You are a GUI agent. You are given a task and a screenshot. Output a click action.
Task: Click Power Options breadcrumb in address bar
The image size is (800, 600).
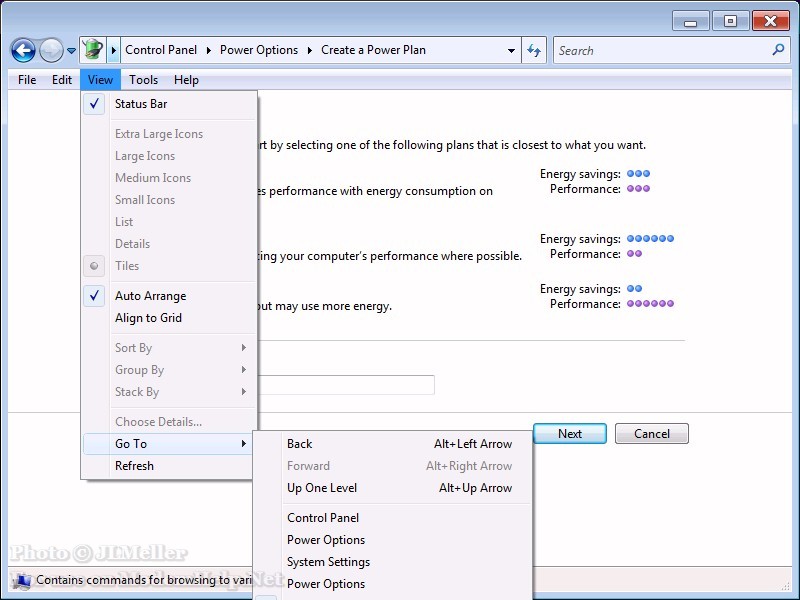pyautogui.click(x=259, y=50)
